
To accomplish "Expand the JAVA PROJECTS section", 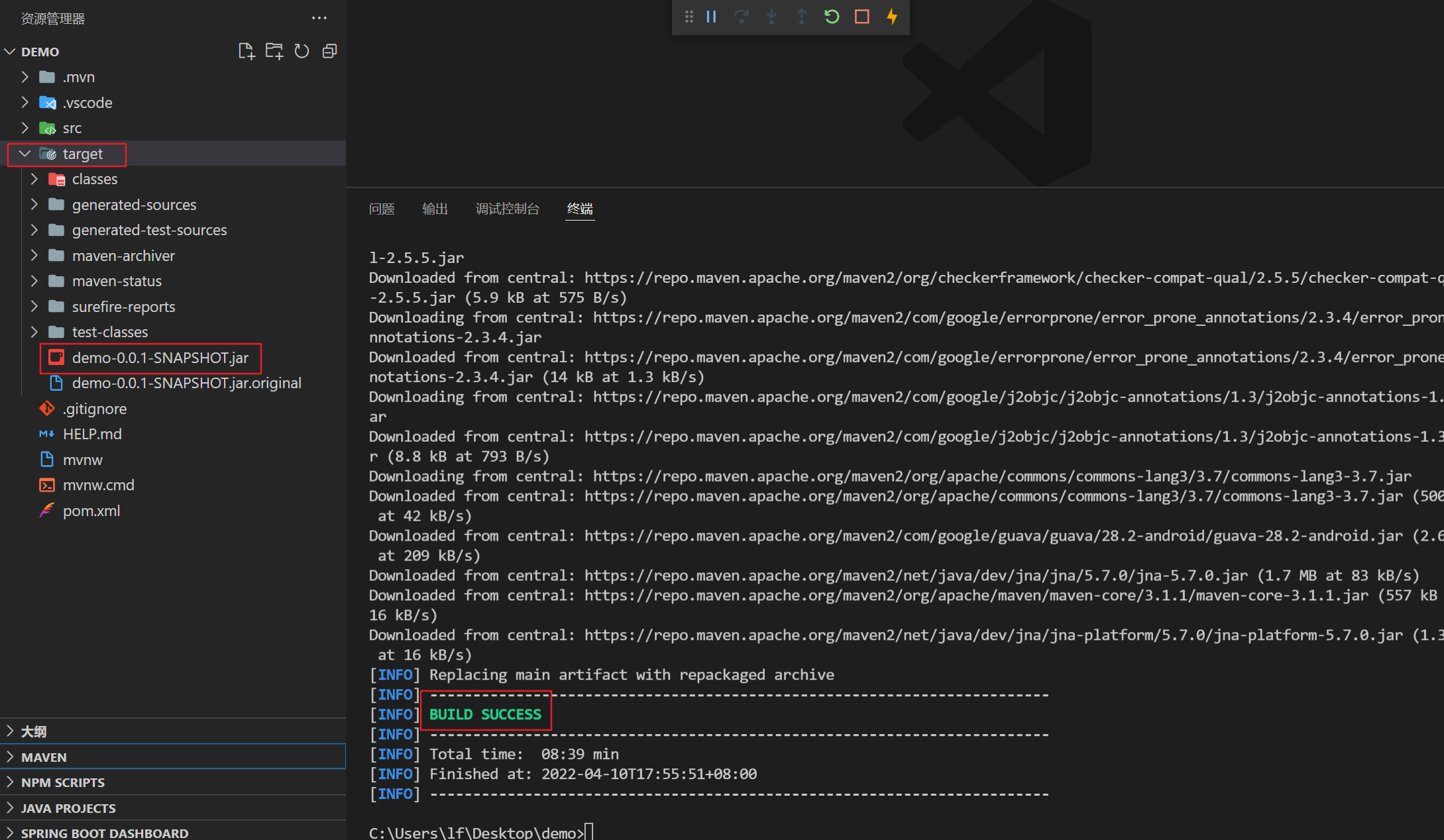I will click(172, 808).
